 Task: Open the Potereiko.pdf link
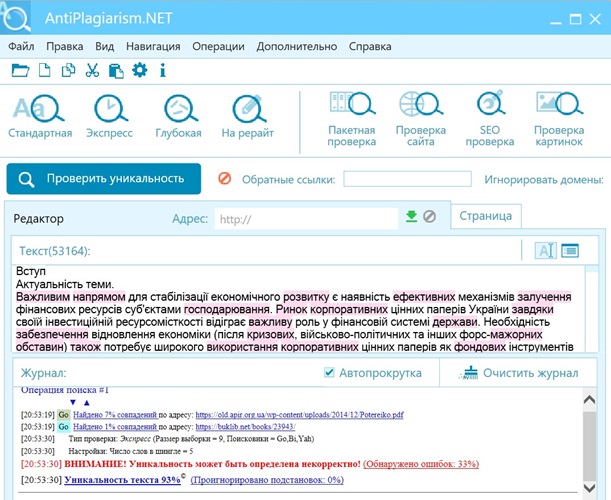click(299, 415)
